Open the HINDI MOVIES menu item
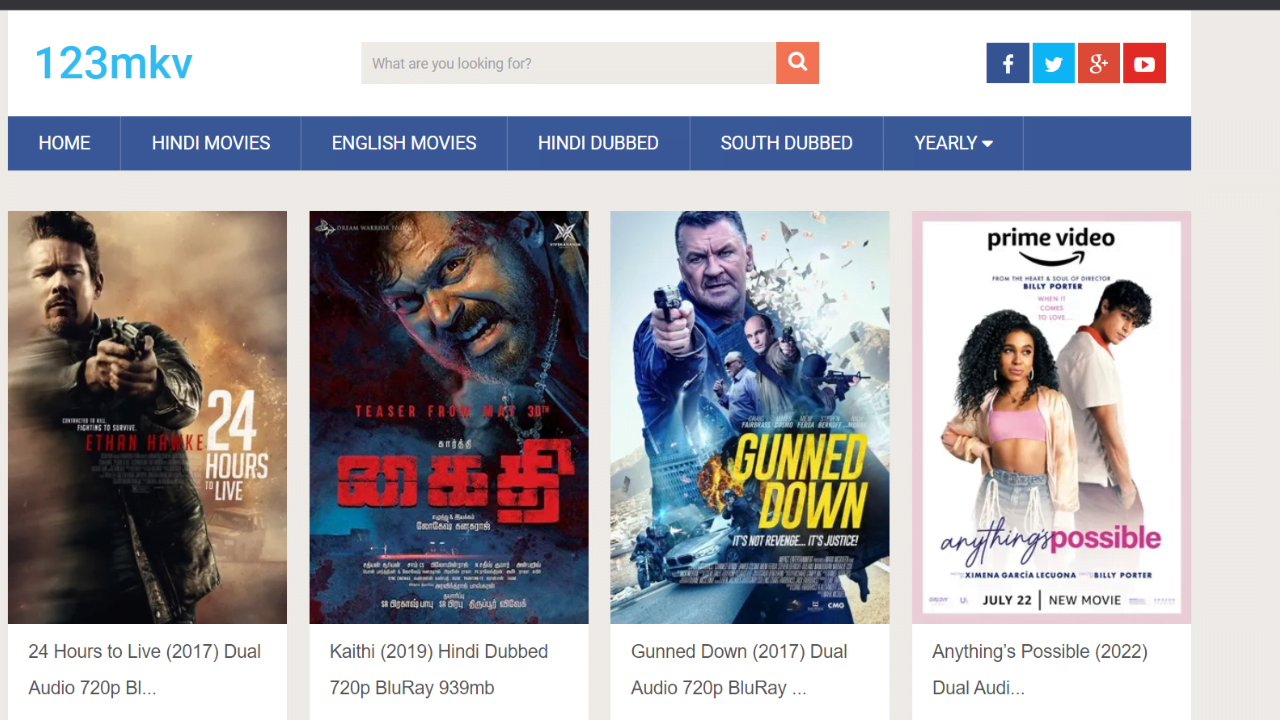Screen dimensions: 1280x720 [211, 143]
